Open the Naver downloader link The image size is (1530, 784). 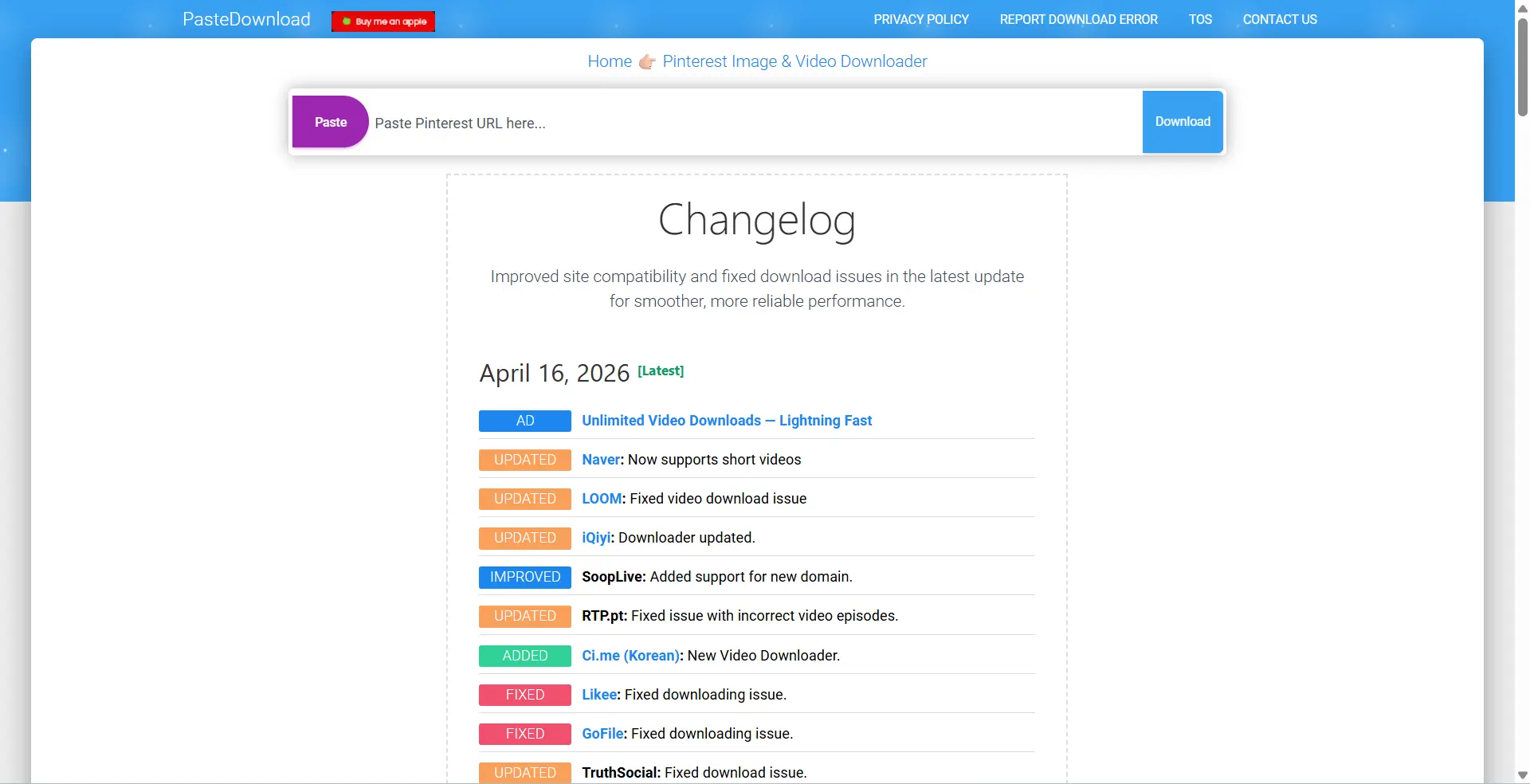click(600, 460)
